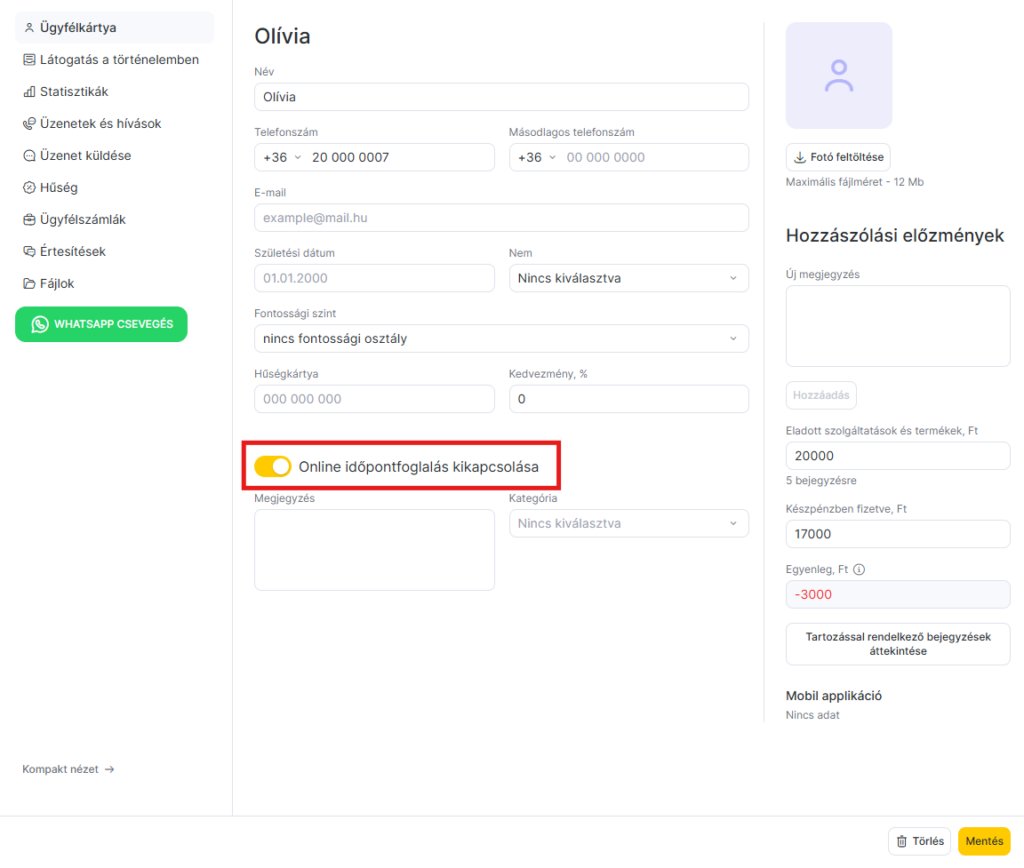Click the Törlés delete button
Viewport: 1024px width, 868px height.
(x=919, y=842)
